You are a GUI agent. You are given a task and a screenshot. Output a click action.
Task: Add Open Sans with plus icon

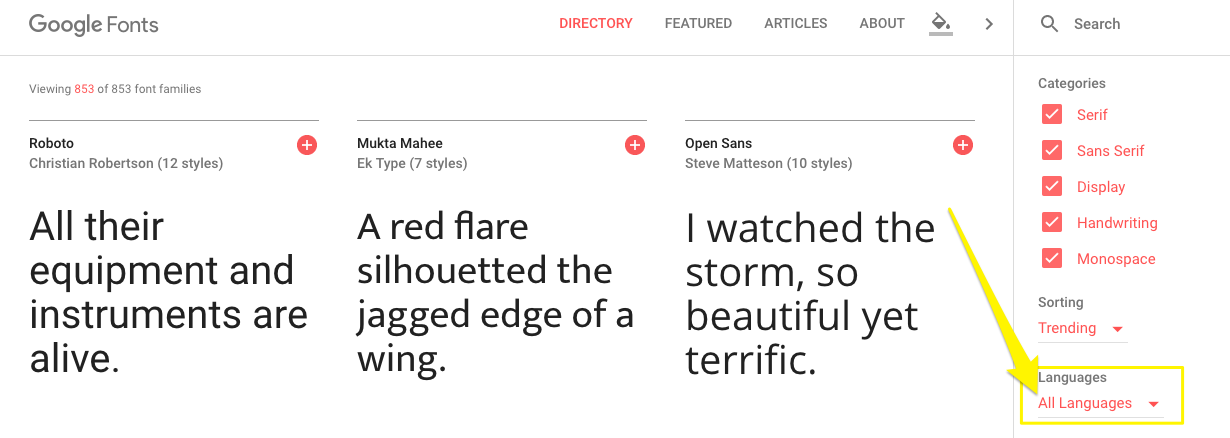pyautogui.click(x=963, y=145)
